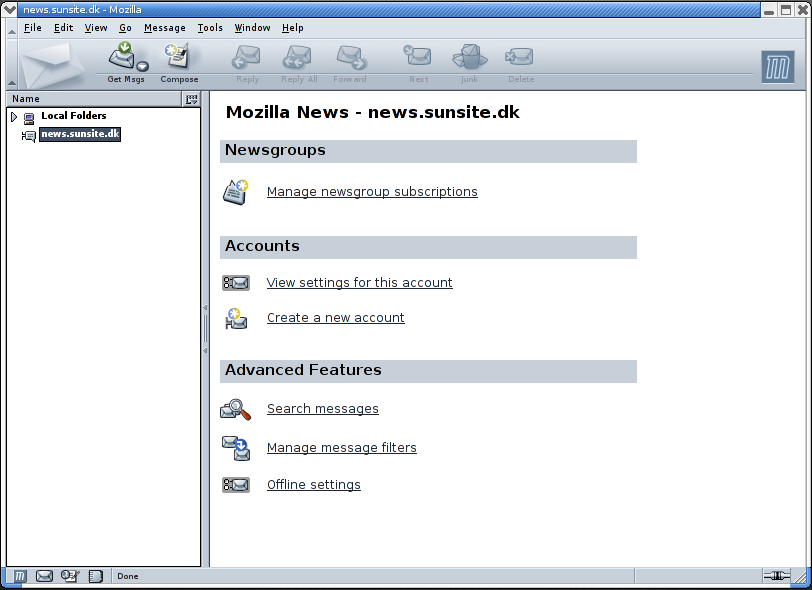This screenshot has width=812, height=590.
Task: Click the Mozilla throbber logo icon
Action: (x=778, y=67)
